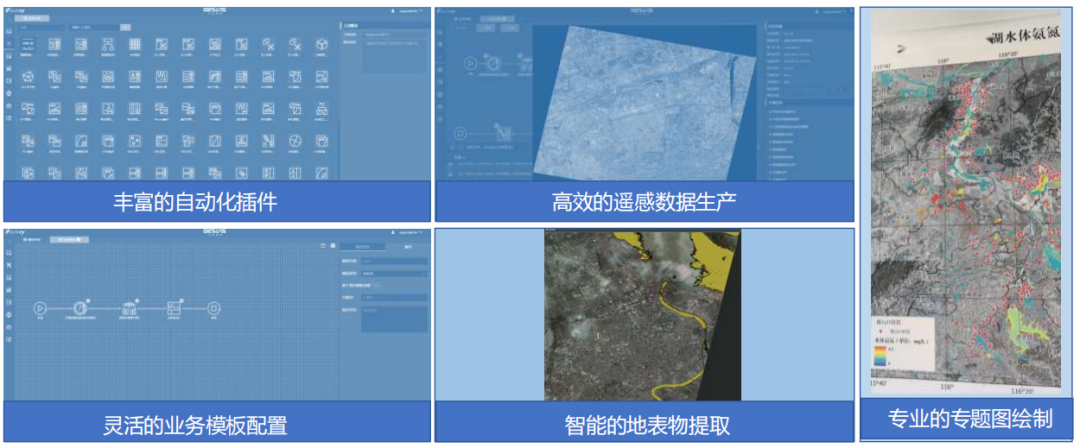The height and width of the screenshot is (448, 1080).
Task: Pick the hierarchy tree plugin icon in the top row
Action: 107,45
